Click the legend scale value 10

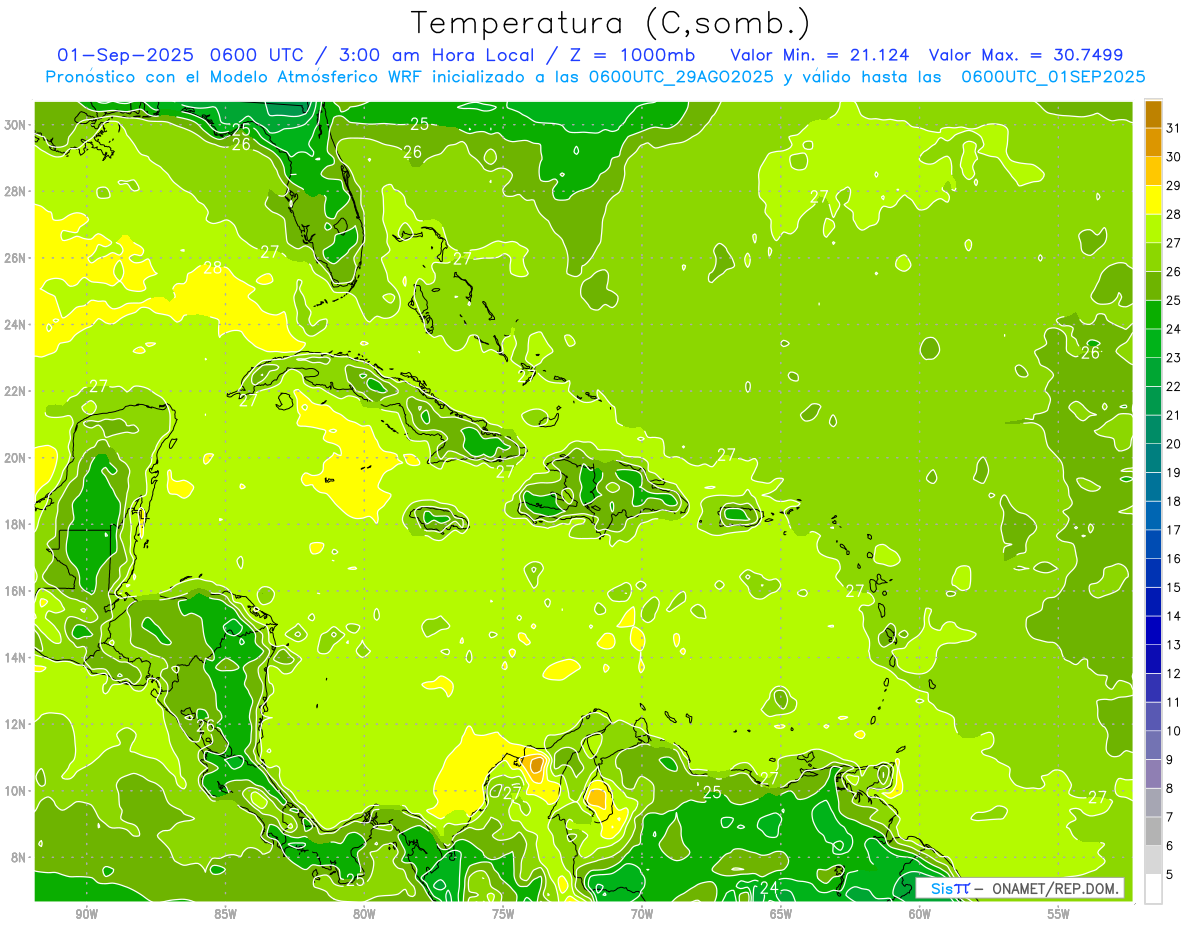pyautogui.click(x=1174, y=731)
